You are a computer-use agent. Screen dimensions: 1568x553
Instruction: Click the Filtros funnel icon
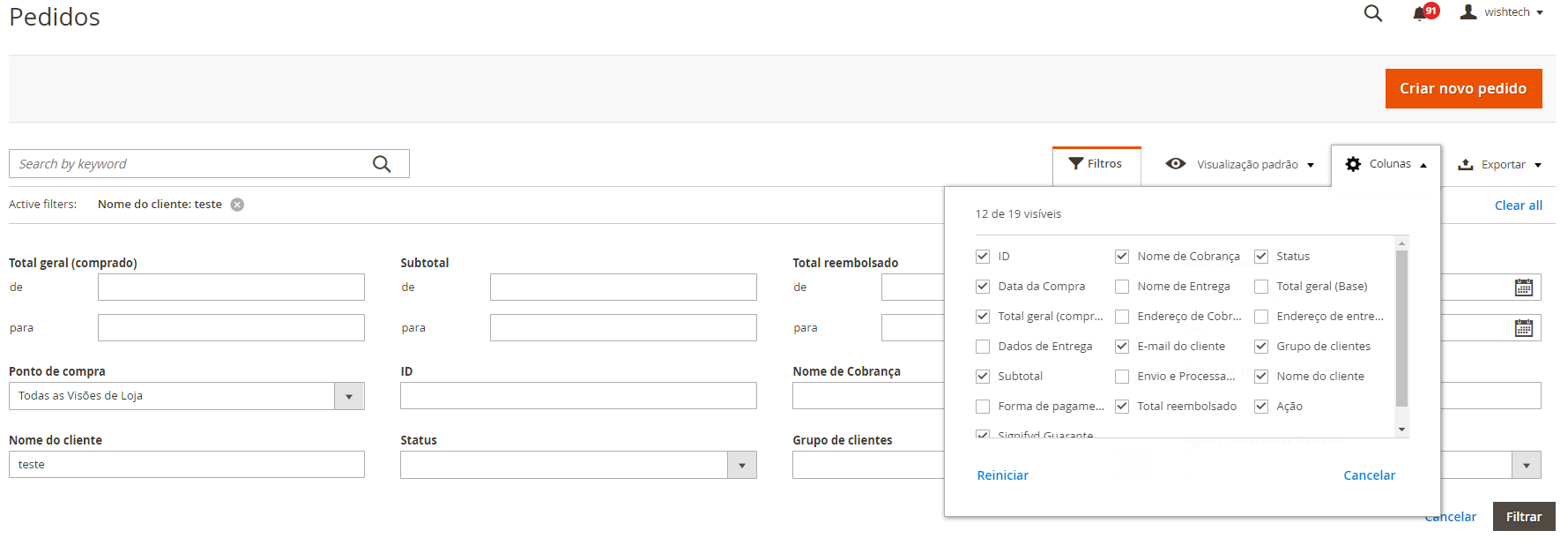1075,163
